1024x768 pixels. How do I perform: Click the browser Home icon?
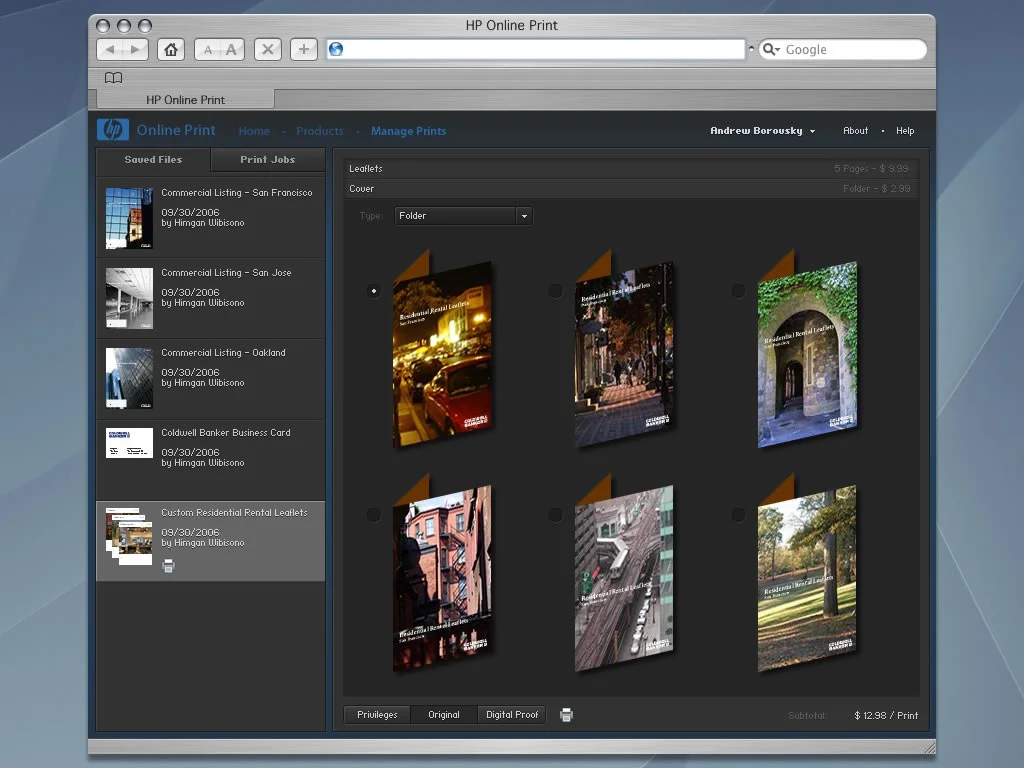click(171, 49)
